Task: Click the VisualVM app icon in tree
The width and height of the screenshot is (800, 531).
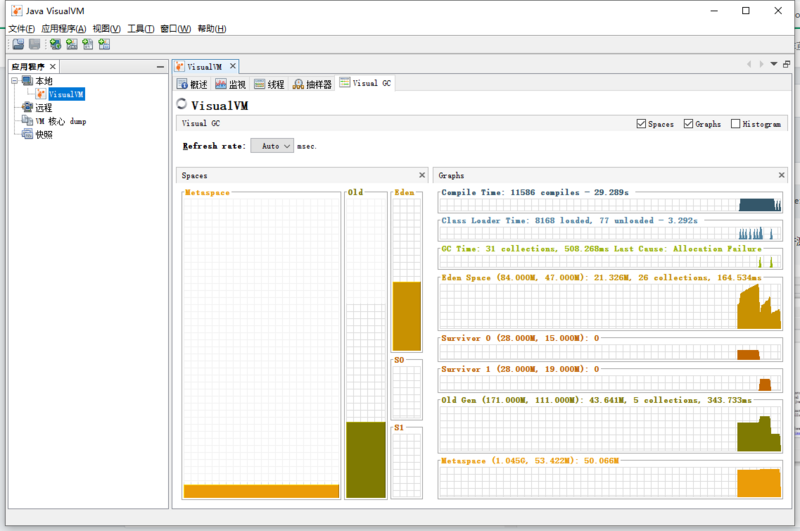Action: pyautogui.click(x=41, y=94)
